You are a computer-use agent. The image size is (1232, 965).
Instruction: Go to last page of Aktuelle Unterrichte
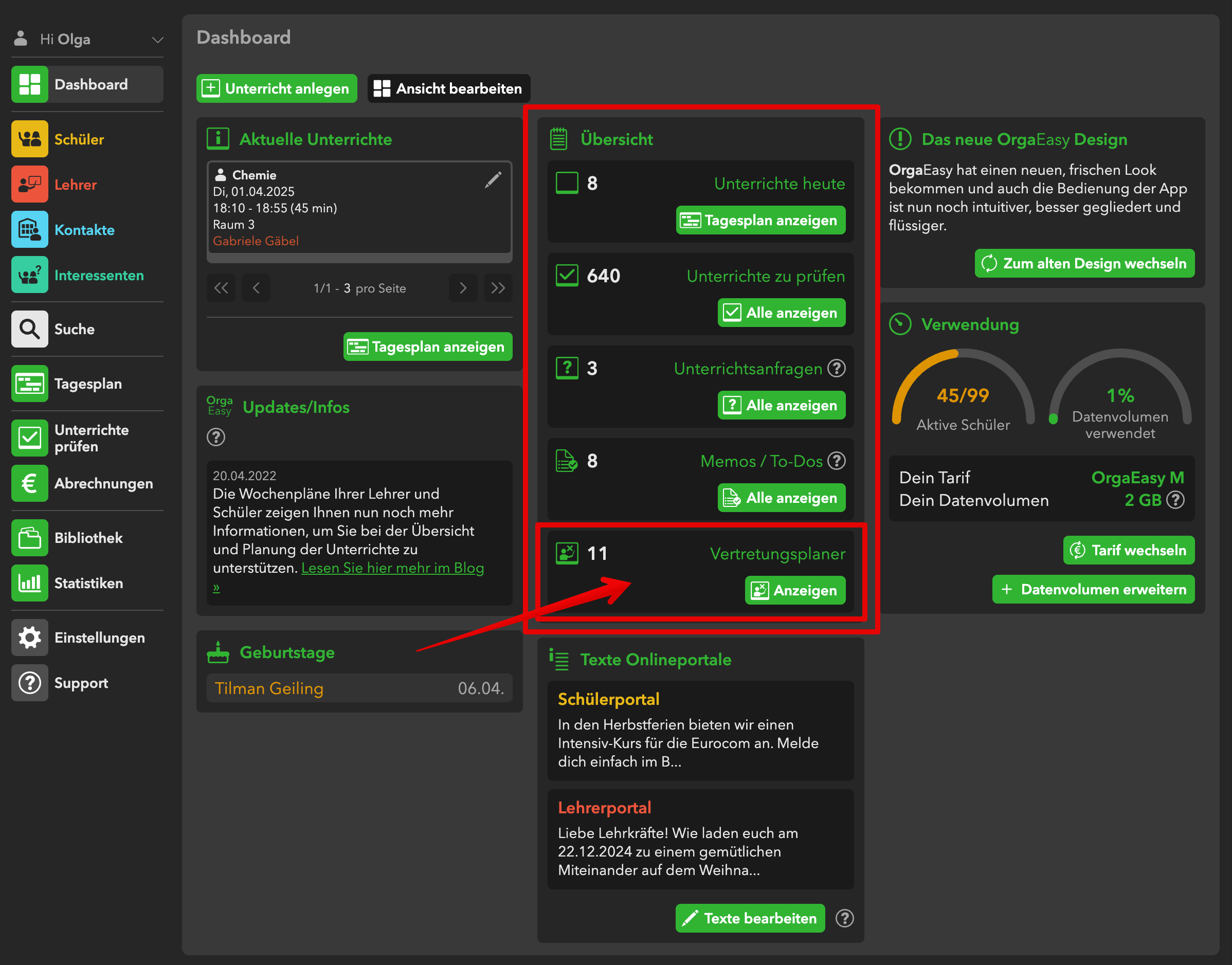tap(498, 288)
